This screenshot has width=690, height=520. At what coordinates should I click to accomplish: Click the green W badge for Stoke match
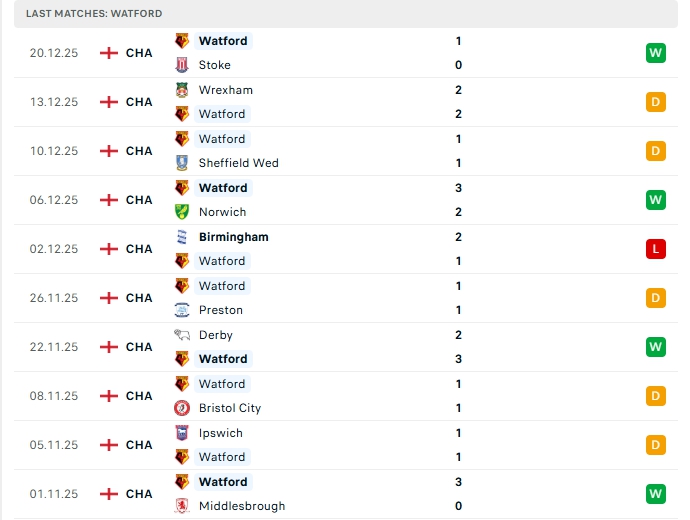tap(656, 53)
